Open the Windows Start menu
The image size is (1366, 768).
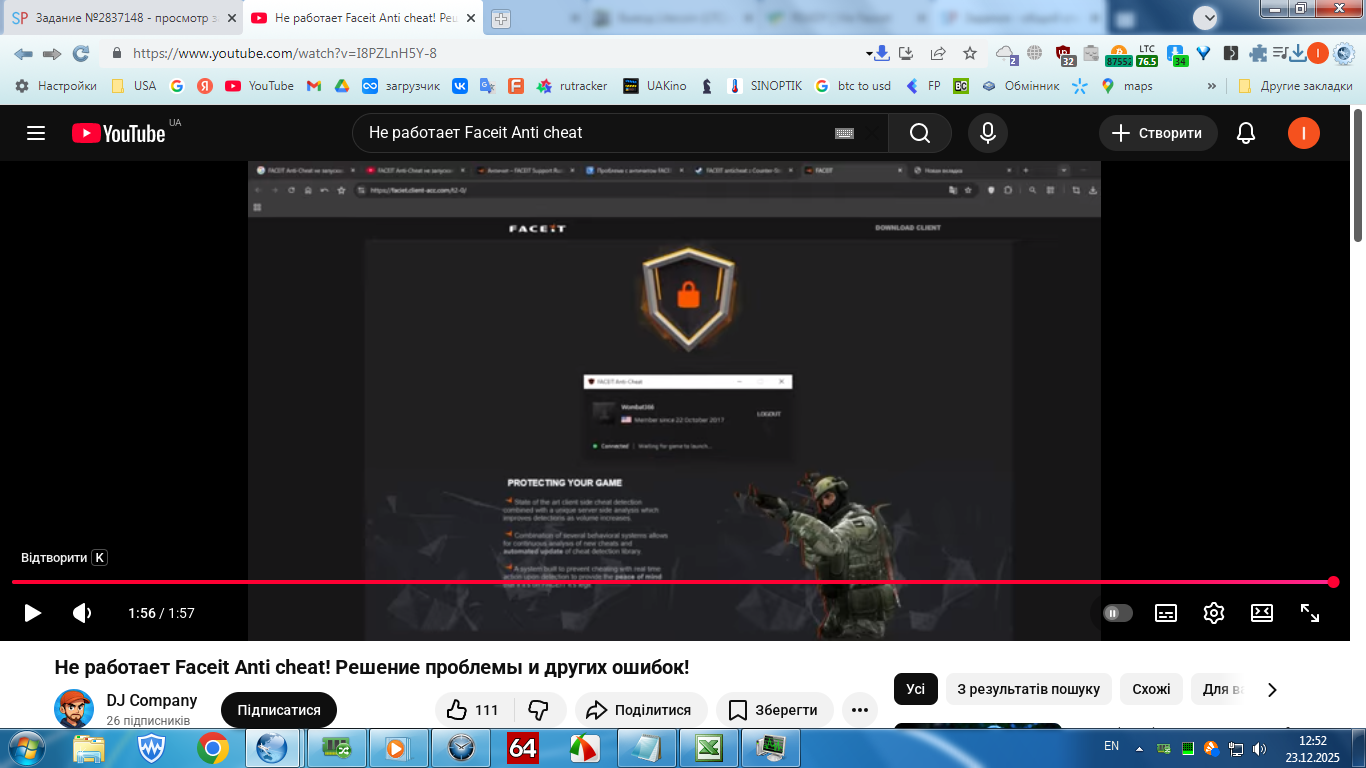tap(25, 747)
